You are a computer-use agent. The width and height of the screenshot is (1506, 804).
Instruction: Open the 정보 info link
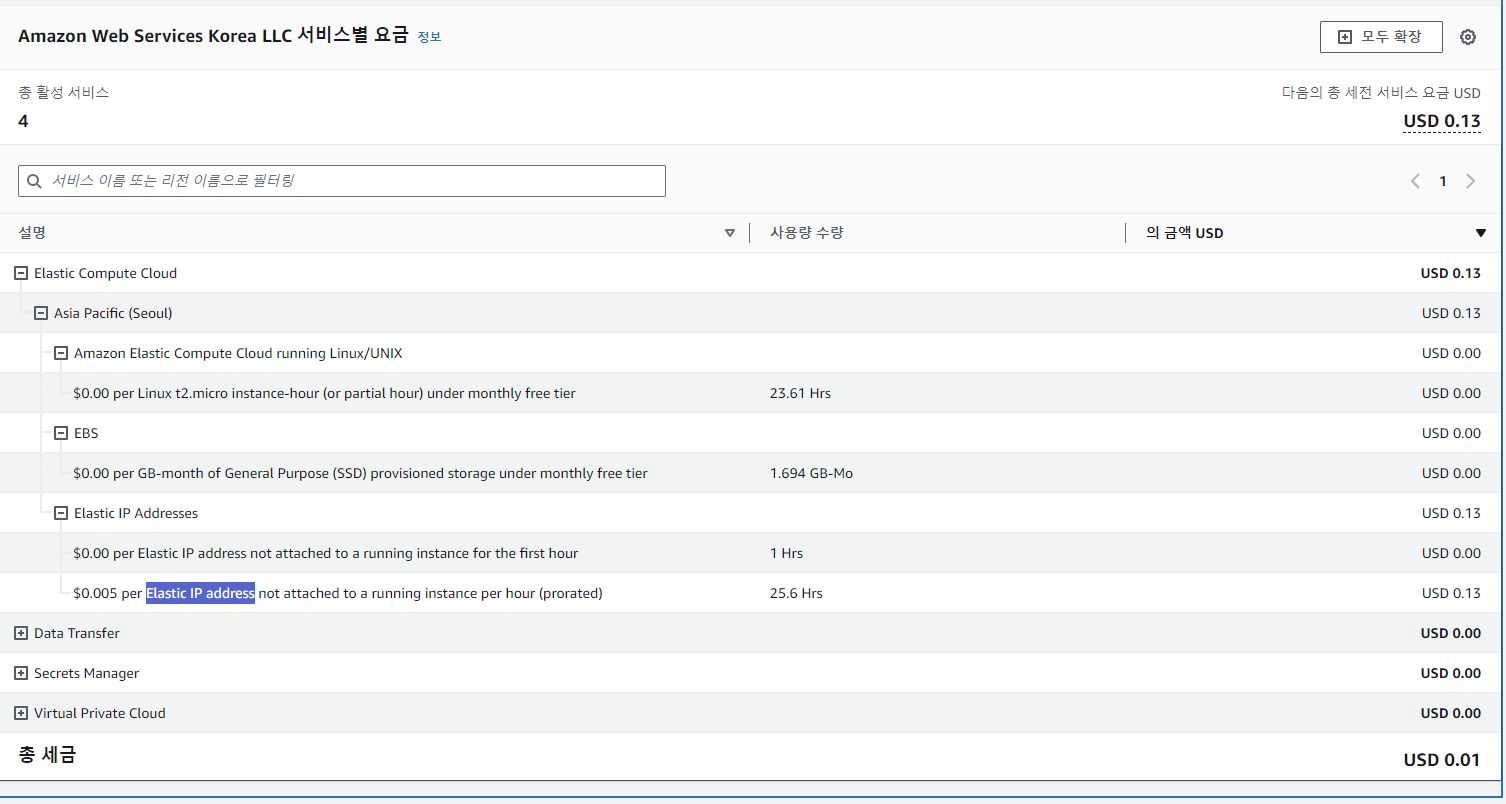click(429, 37)
